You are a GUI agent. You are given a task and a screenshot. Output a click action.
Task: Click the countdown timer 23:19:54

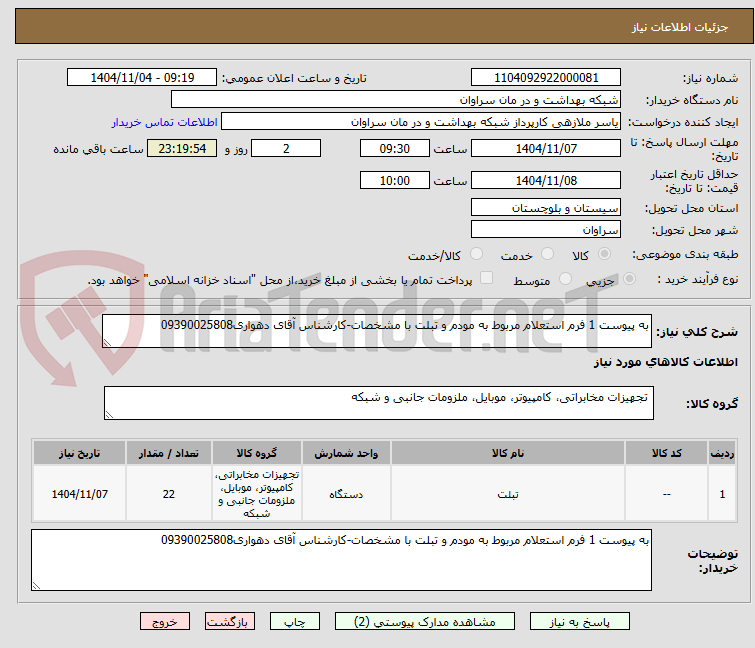(x=182, y=148)
